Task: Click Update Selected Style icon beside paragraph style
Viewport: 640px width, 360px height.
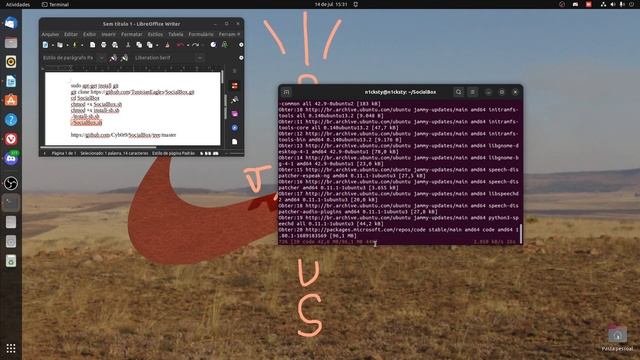Action: click(x=113, y=58)
